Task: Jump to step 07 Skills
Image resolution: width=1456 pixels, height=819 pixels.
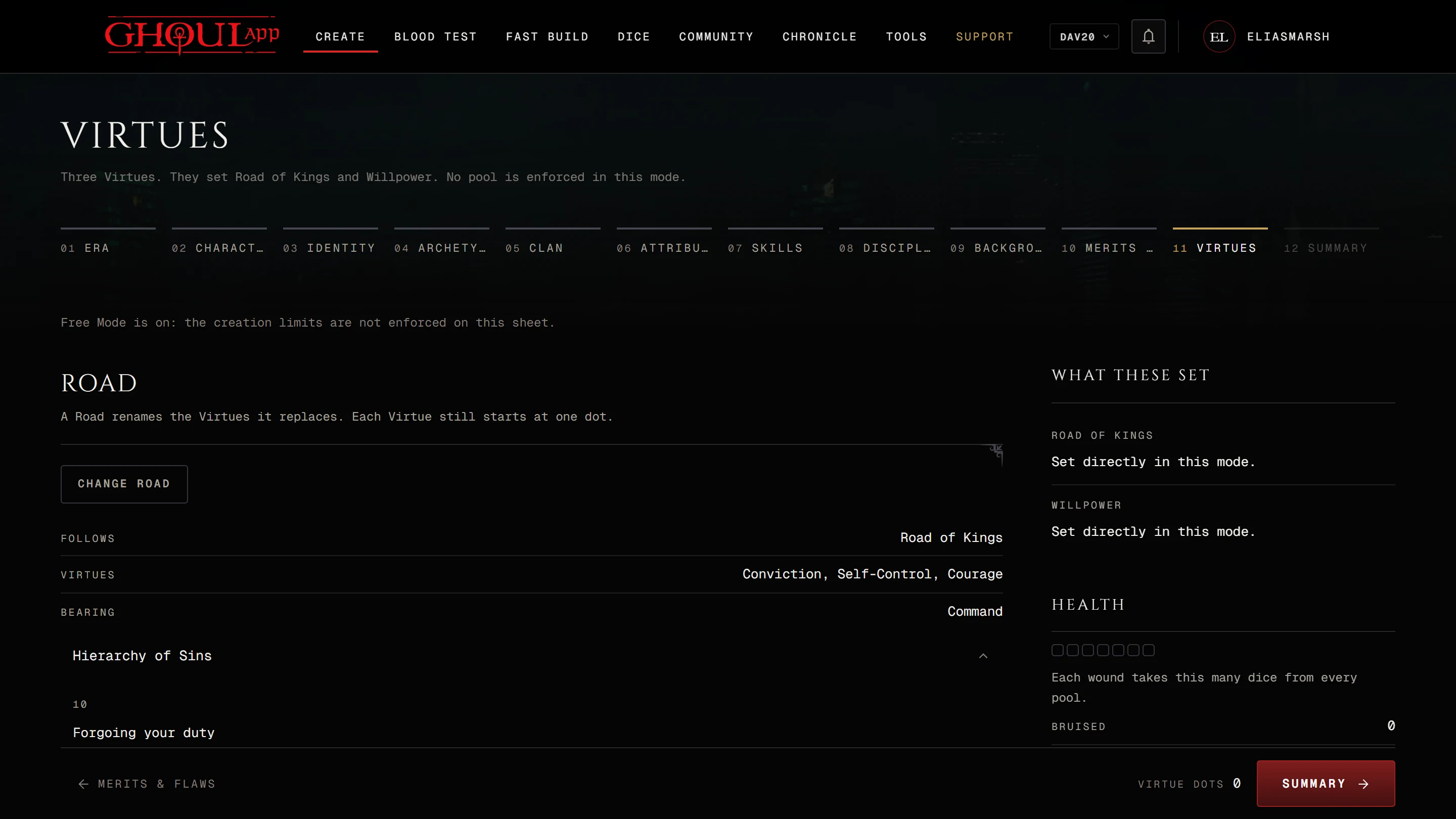Action: [776, 242]
